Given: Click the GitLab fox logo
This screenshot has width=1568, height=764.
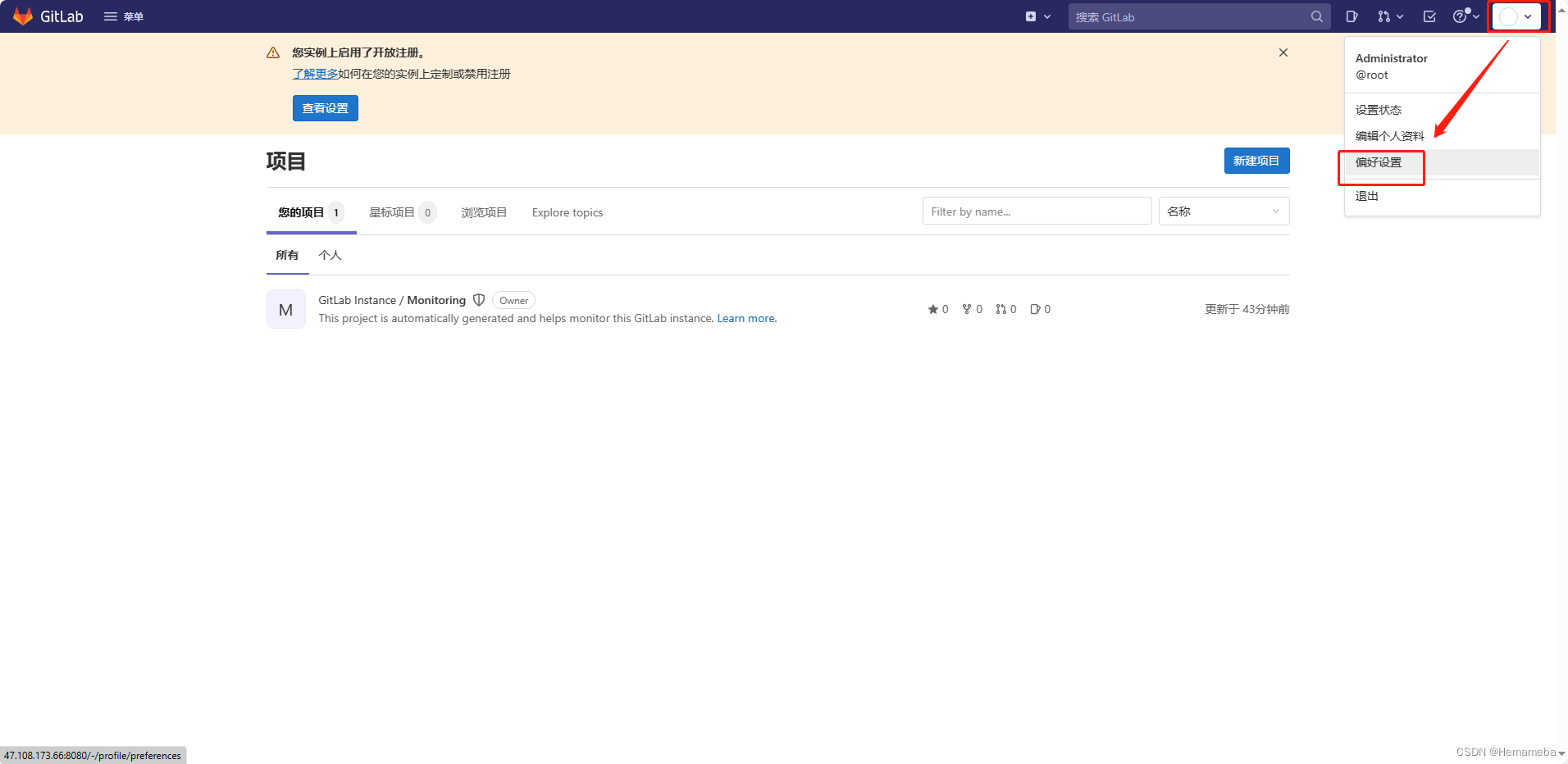Looking at the screenshot, I should (x=23, y=16).
